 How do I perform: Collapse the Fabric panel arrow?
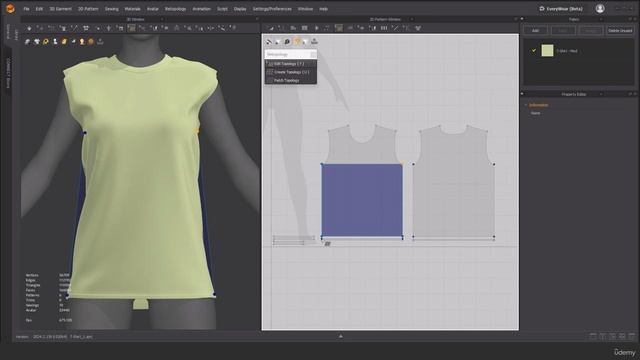522,19
